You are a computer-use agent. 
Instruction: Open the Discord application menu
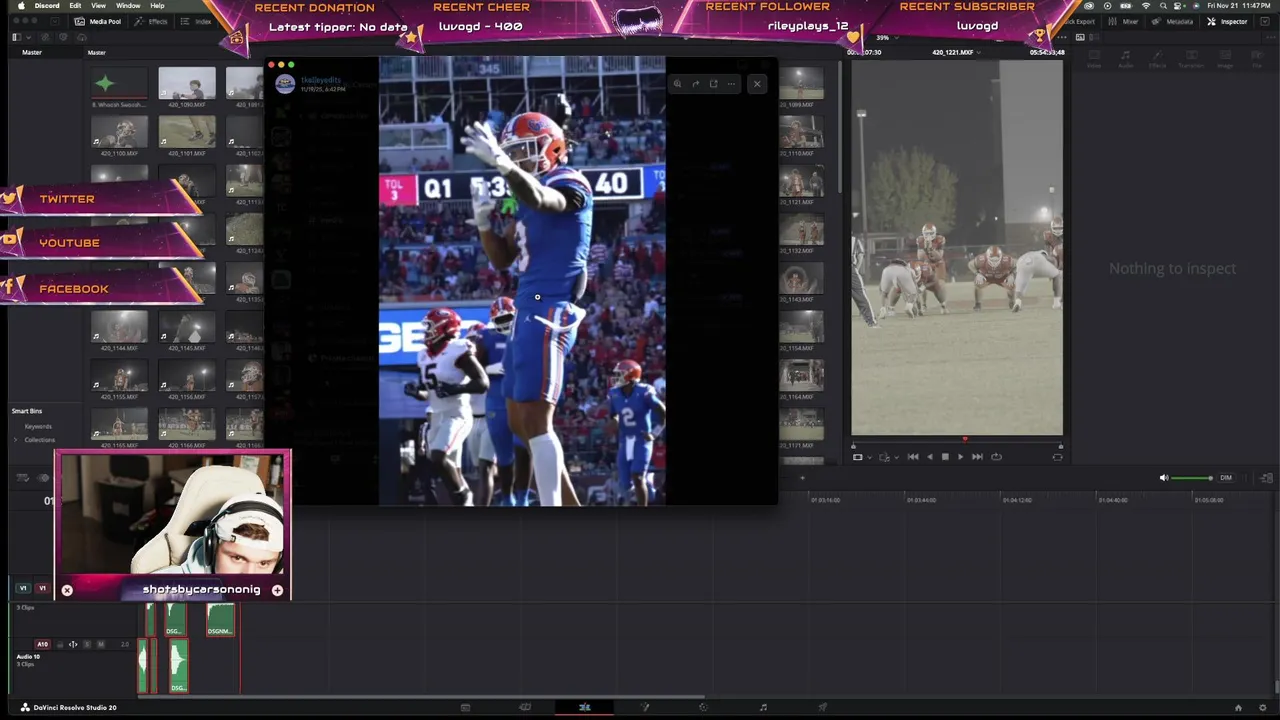click(x=46, y=5)
